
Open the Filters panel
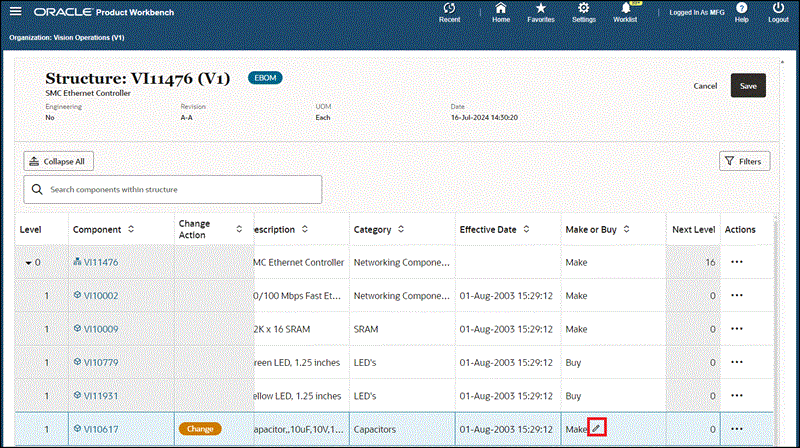[744, 161]
